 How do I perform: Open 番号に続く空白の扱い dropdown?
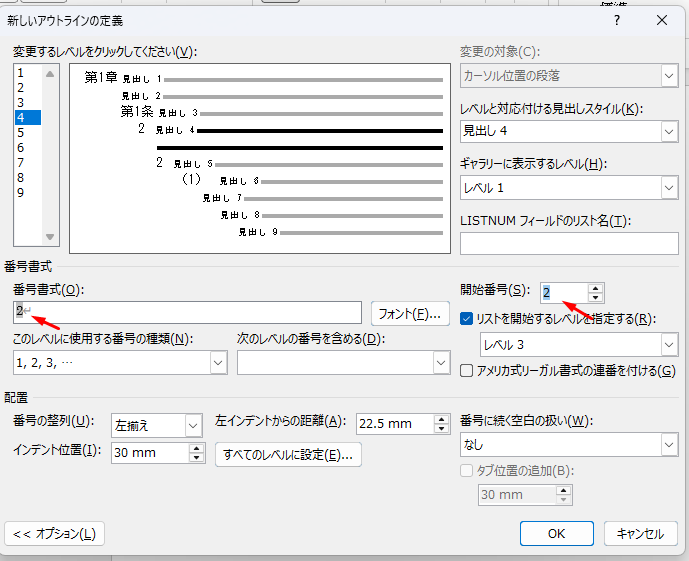pos(669,442)
